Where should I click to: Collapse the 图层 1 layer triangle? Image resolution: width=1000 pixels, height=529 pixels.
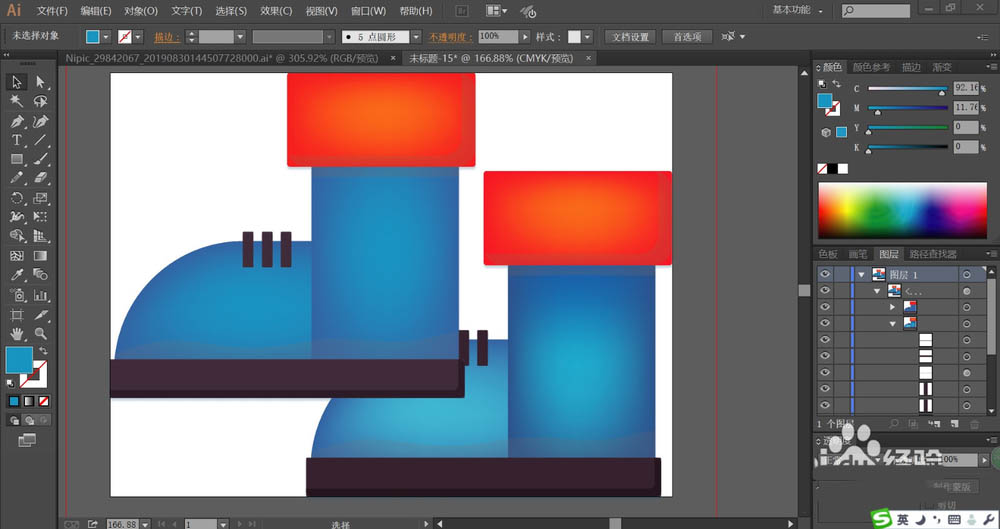pyautogui.click(x=862, y=275)
